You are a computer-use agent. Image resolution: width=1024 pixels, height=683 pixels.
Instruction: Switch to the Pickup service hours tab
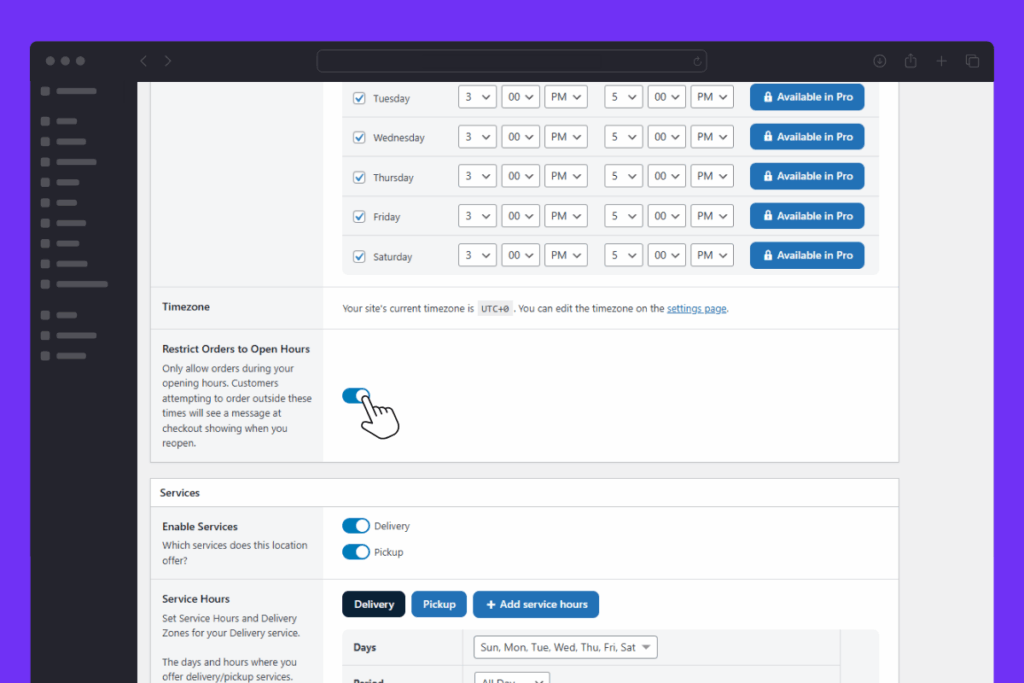coord(438,604)
